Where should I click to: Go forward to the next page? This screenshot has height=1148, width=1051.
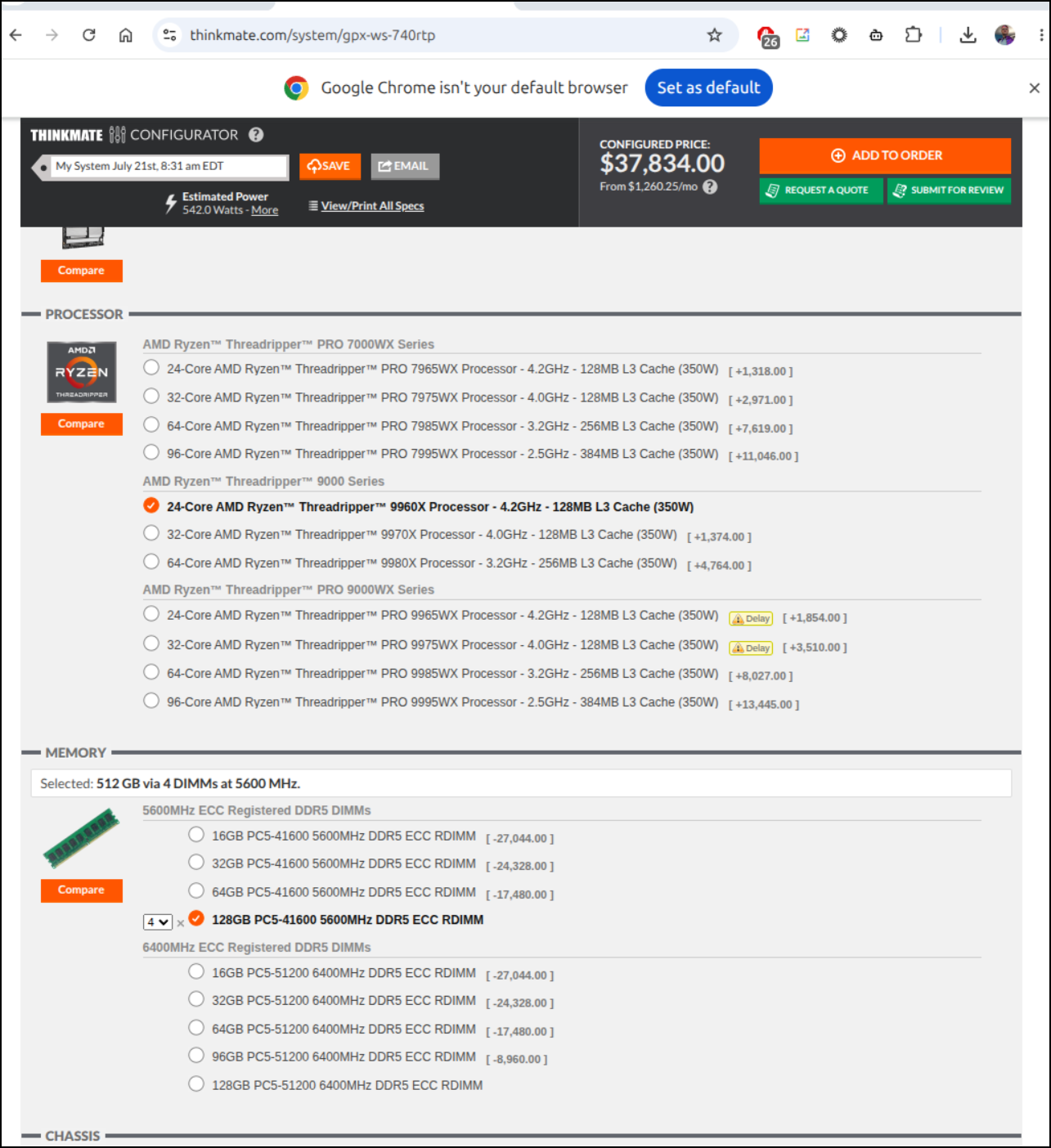[52, 35]
